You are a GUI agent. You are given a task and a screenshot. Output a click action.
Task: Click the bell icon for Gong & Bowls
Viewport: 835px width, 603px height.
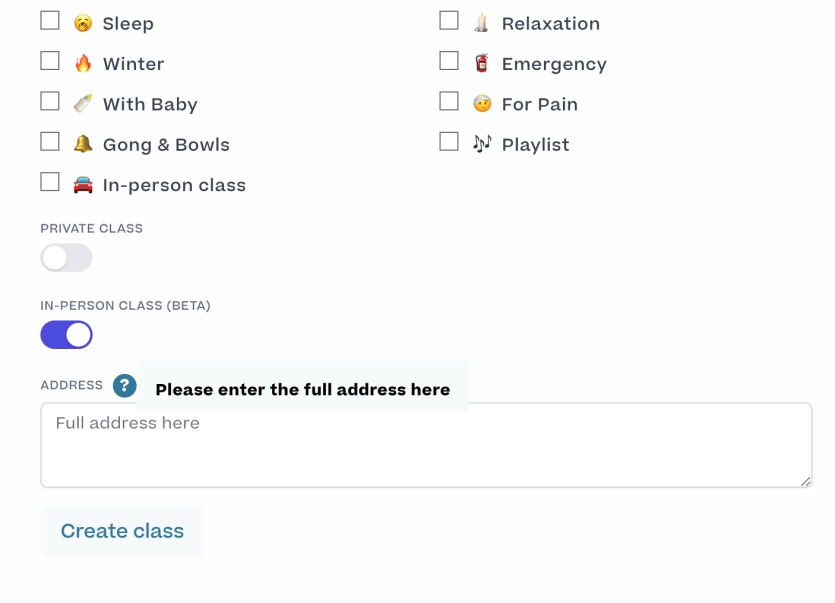(83, 144)
